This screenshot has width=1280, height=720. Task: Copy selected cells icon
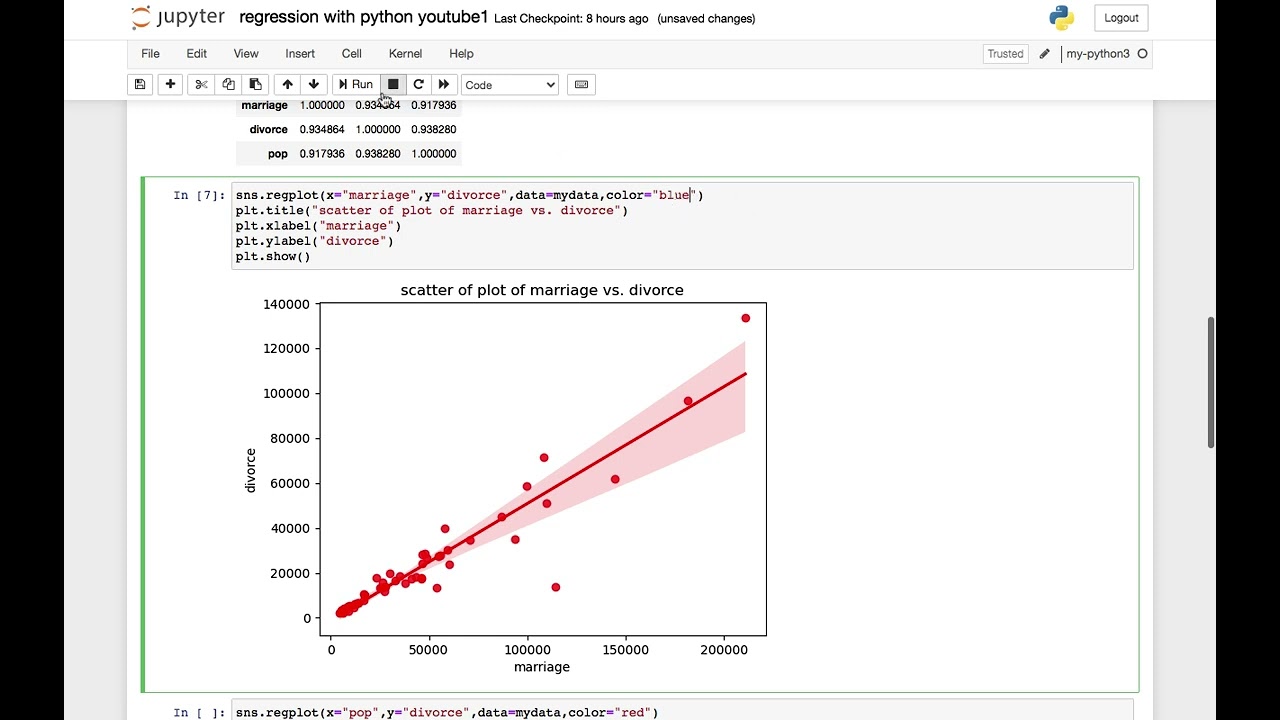(228, 85)
